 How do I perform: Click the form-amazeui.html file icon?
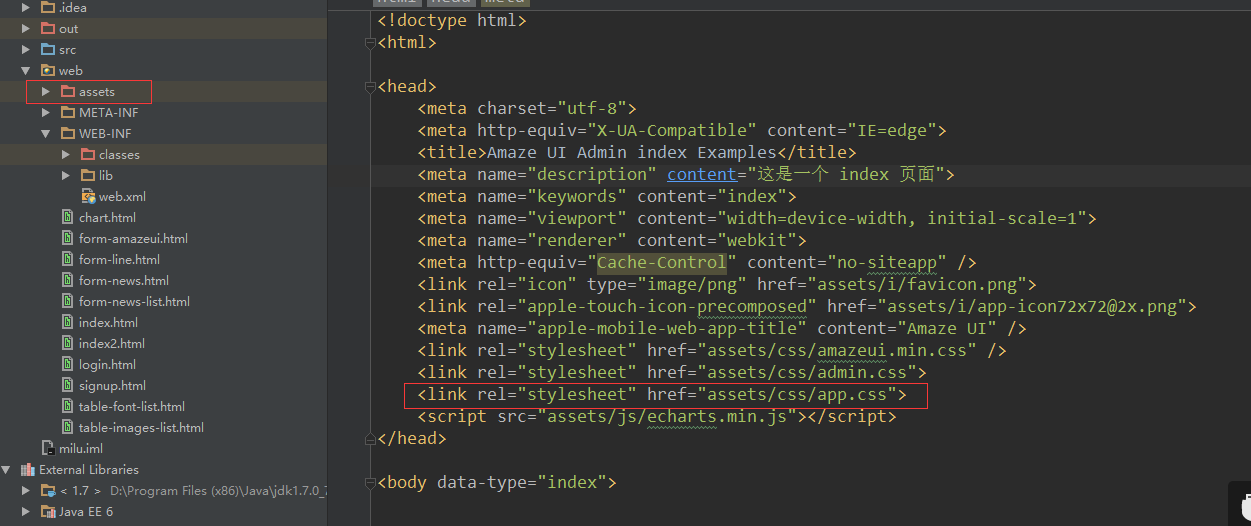pos(69,238)
